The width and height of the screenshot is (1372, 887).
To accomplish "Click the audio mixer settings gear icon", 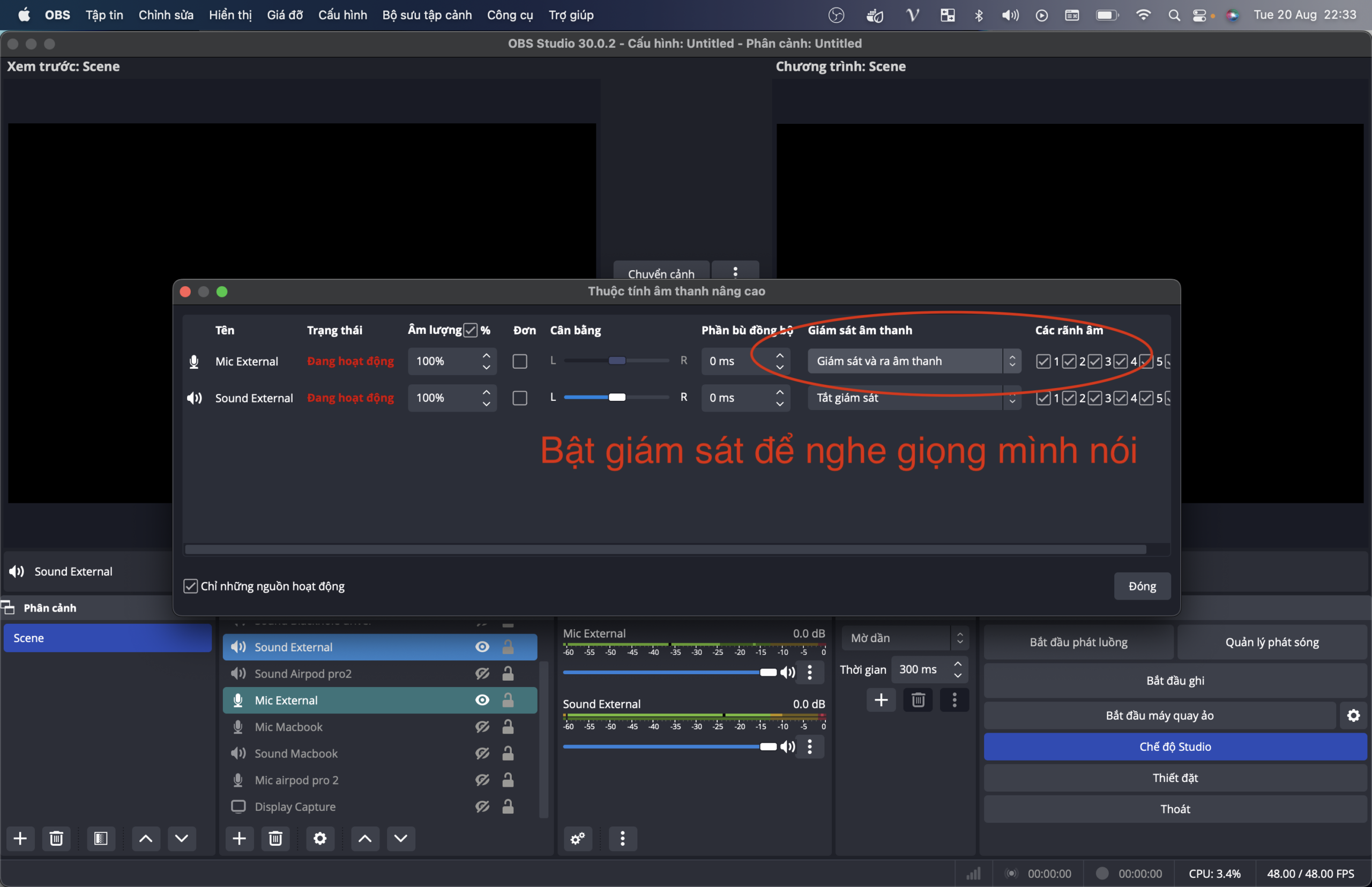I will click(x=579, y=838).
